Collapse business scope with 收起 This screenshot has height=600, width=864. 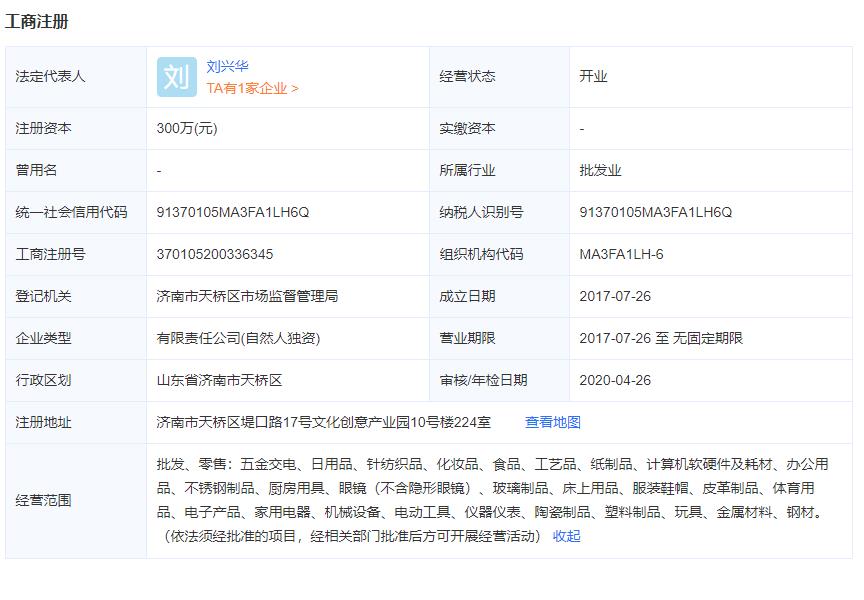pyautogui.click(x=566, y=536)
